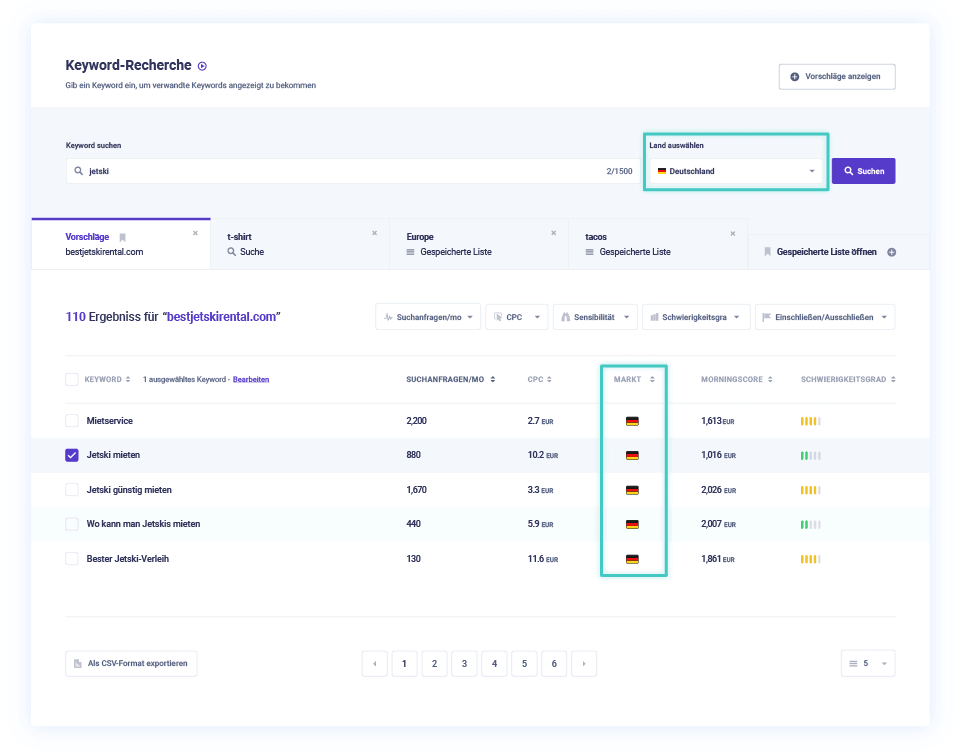Click the keyword search input containing jetski
960x751 pixels.
pyautogui.click(x=340, y=171)
